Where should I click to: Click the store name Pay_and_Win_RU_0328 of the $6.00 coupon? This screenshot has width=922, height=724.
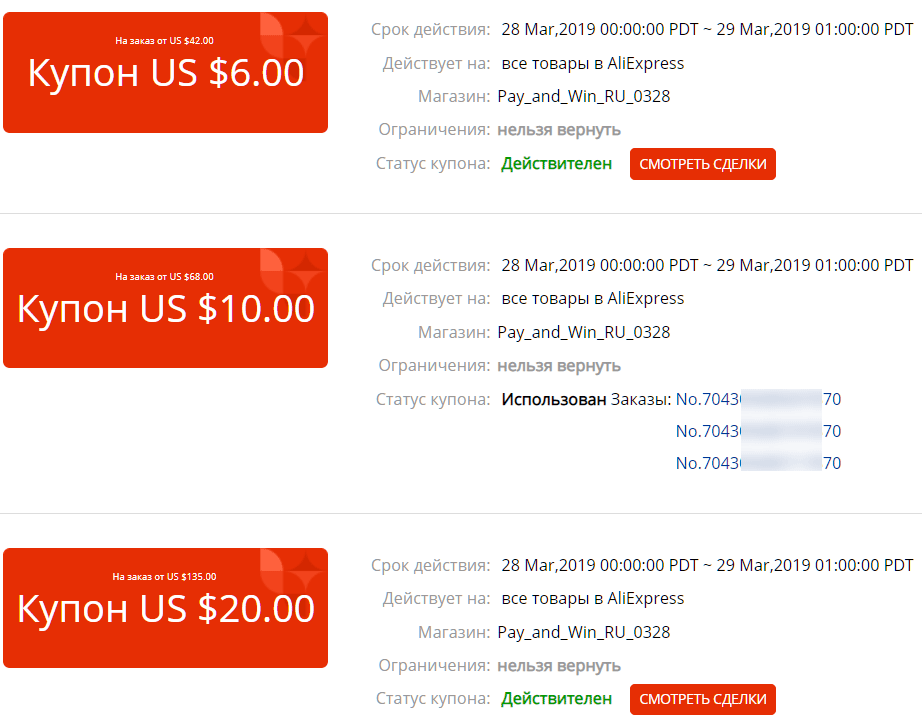coord(584,97)
